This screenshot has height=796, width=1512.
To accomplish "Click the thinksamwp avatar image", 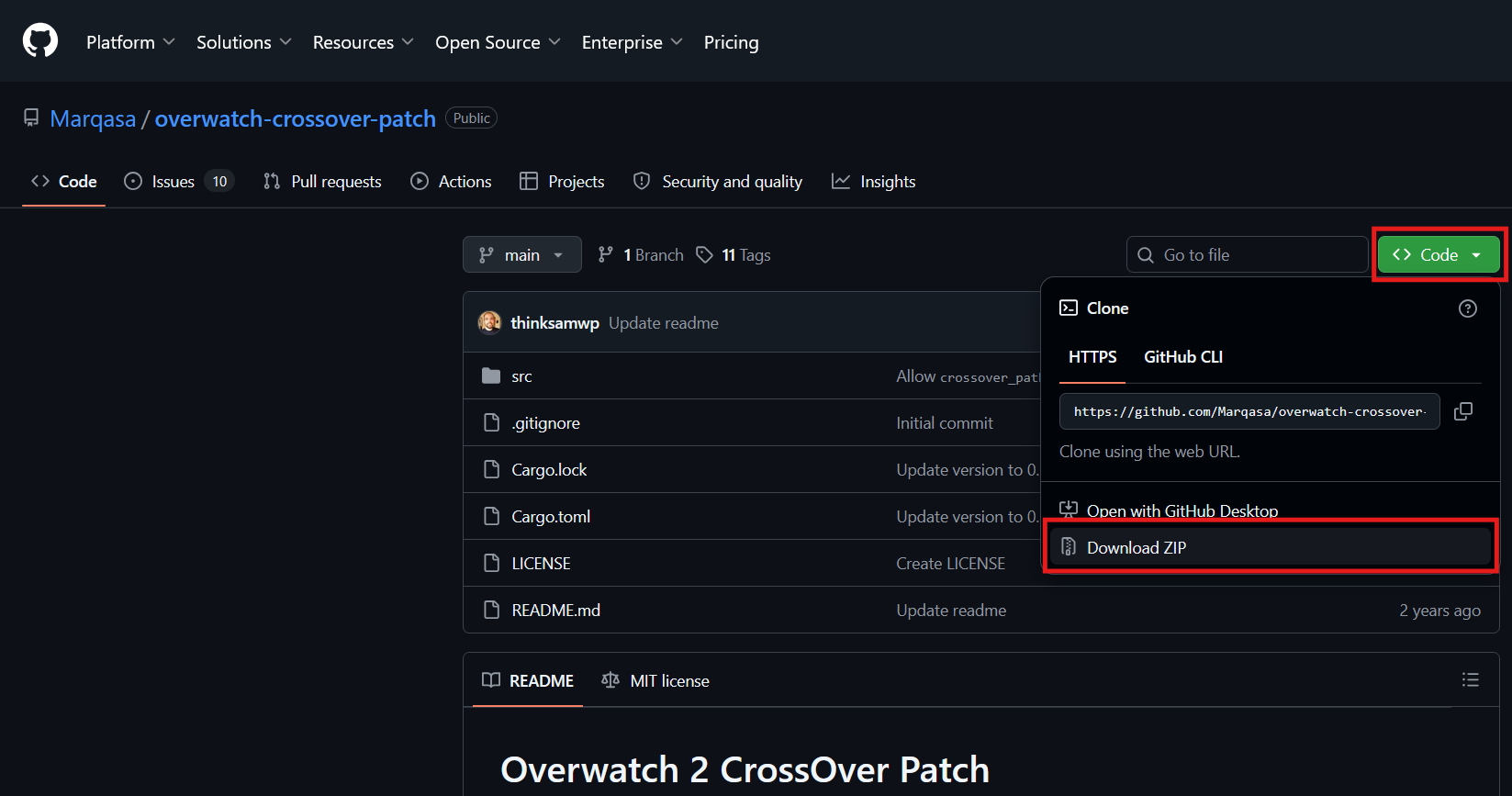I will click(x=490, y=322).
